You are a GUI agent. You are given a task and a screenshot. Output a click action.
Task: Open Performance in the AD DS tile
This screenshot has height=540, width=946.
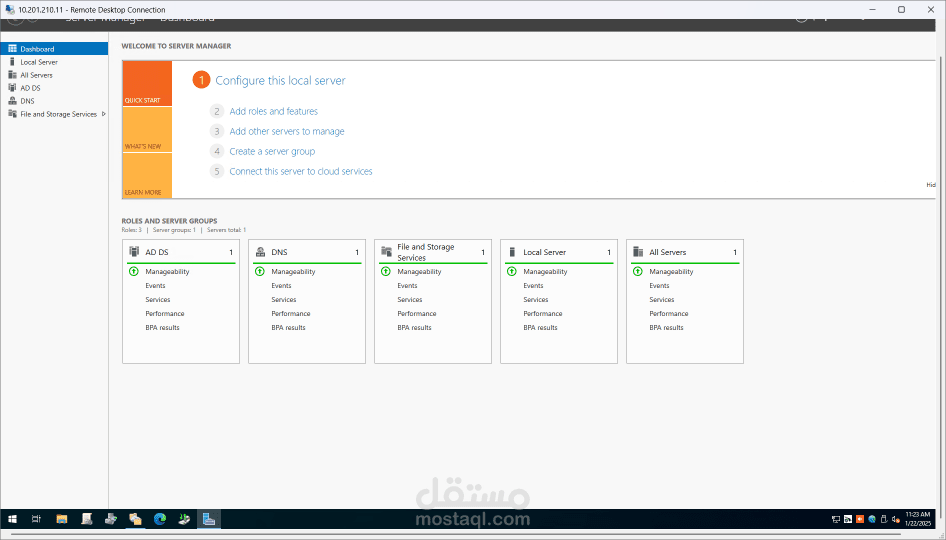(165, 314)
